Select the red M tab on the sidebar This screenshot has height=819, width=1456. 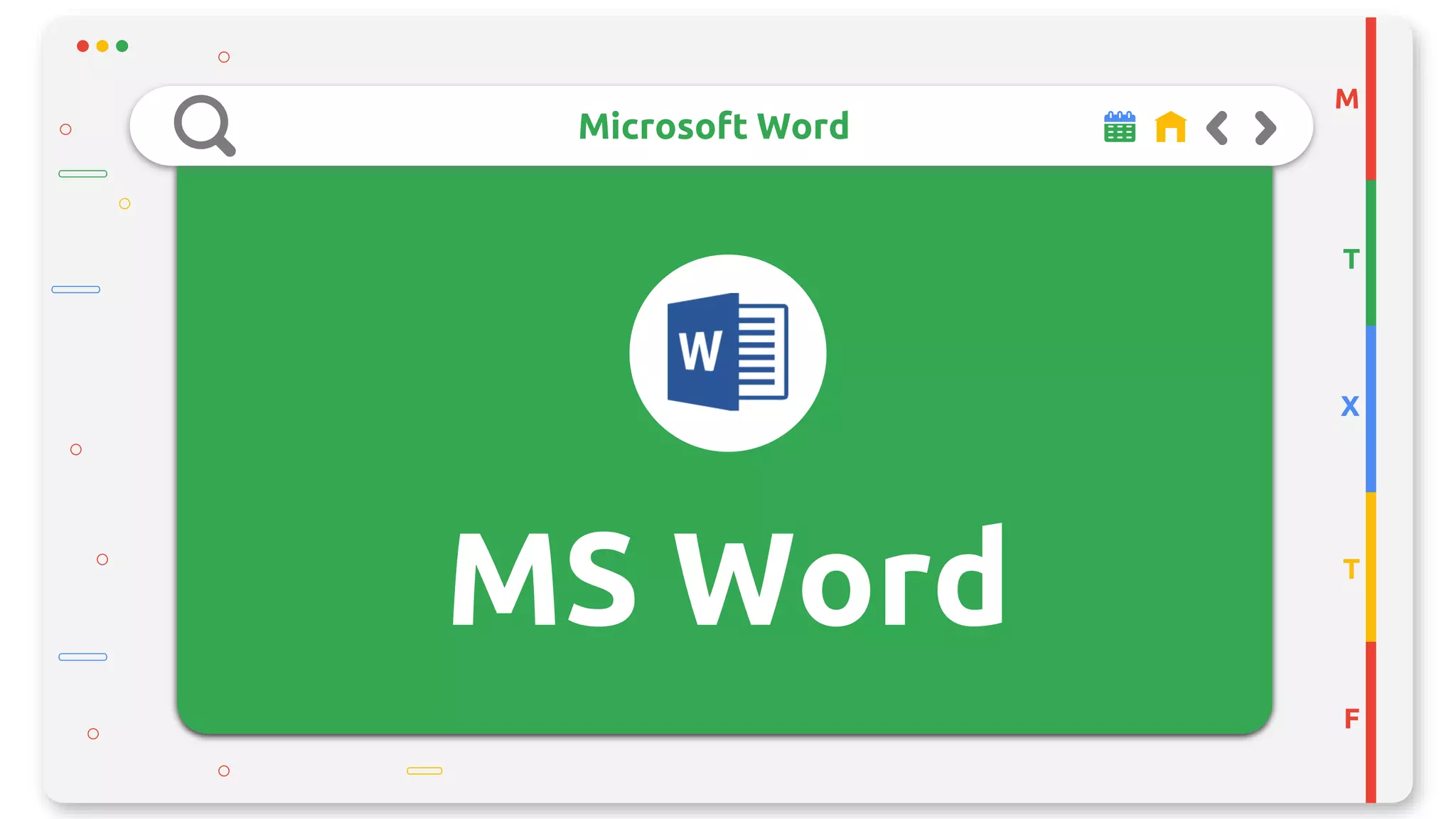(x=1347, y=99)
